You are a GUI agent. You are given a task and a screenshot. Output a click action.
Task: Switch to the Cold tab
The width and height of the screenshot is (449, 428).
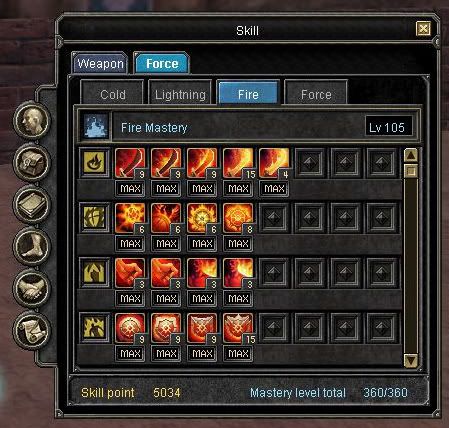113,94
